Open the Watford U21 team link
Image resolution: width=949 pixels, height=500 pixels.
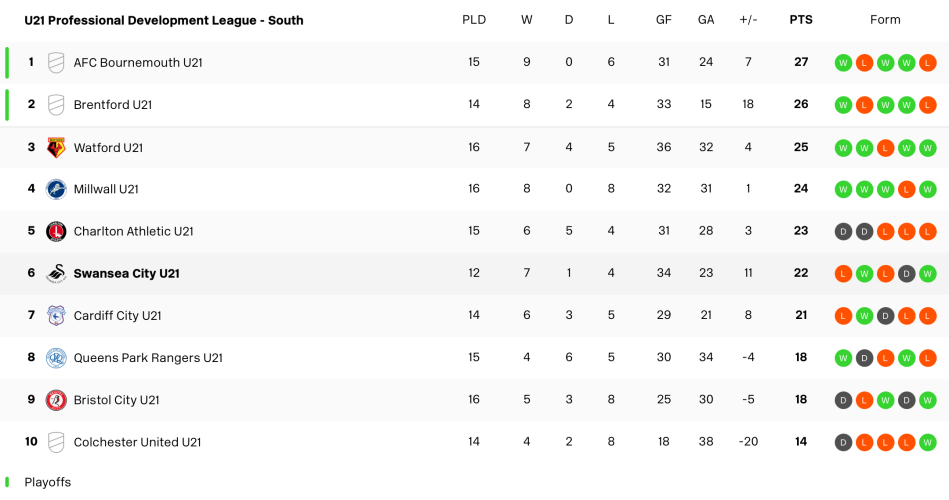[x=108, y=148]
